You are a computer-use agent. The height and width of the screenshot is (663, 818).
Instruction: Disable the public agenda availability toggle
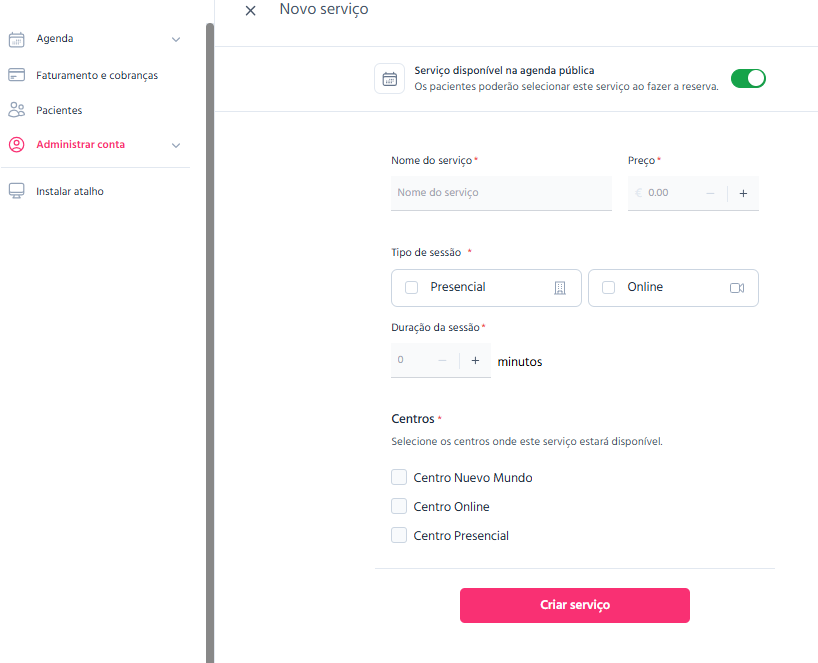748,79
